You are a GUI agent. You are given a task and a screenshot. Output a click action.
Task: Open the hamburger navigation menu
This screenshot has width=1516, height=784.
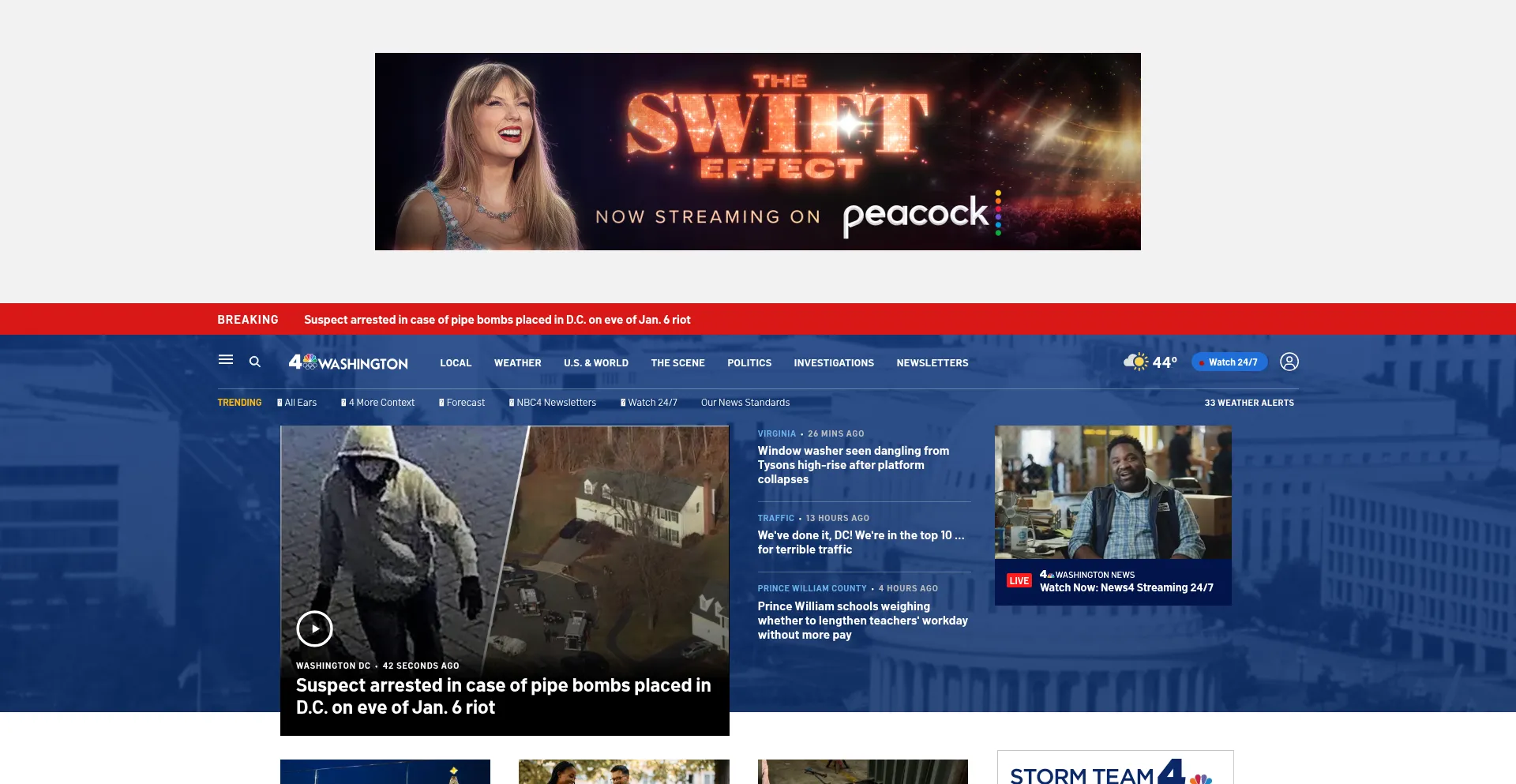pyautogui.click(x=226, y=360)
